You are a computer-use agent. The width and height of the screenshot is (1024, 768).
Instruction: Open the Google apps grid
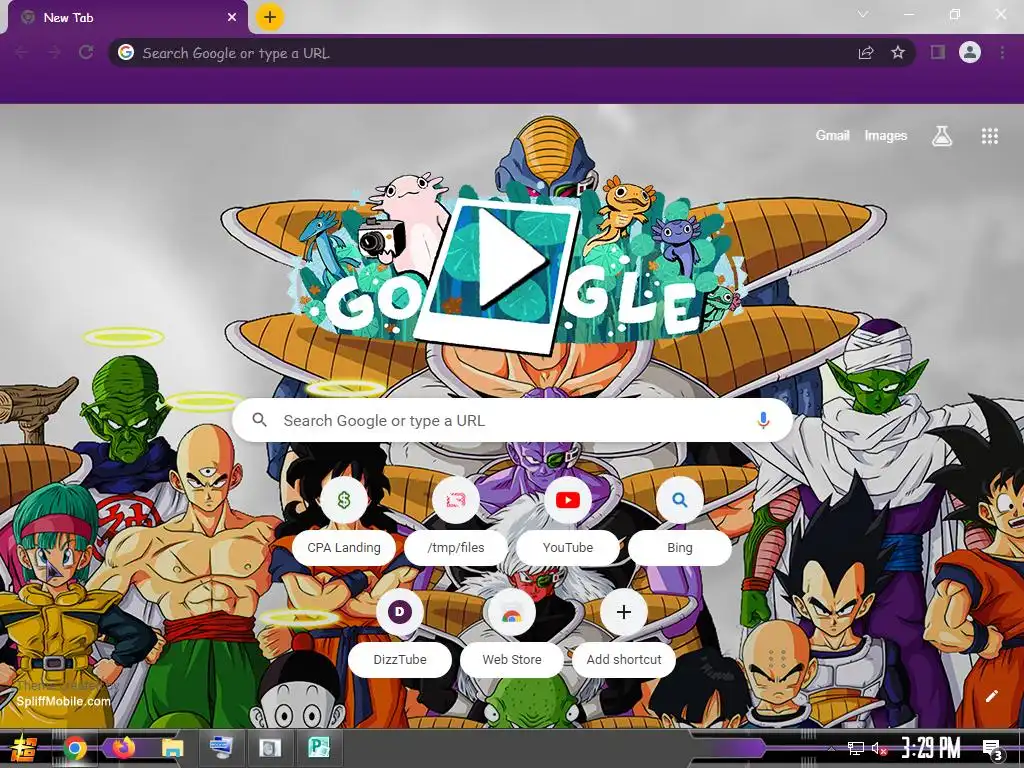tap(989, 136)
